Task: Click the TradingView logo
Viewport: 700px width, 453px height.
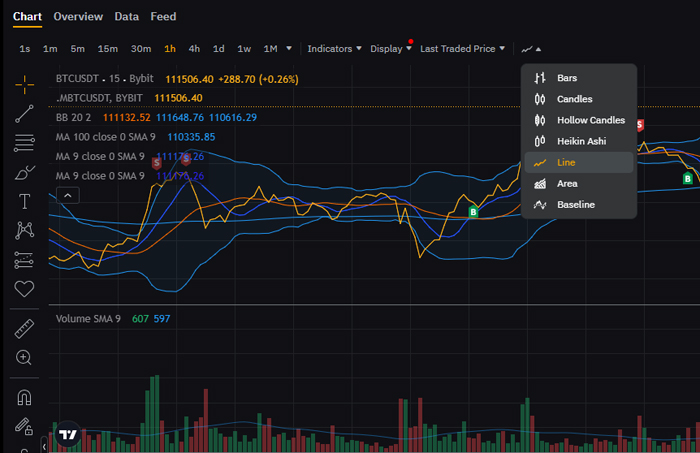Action: click(68, 434)
